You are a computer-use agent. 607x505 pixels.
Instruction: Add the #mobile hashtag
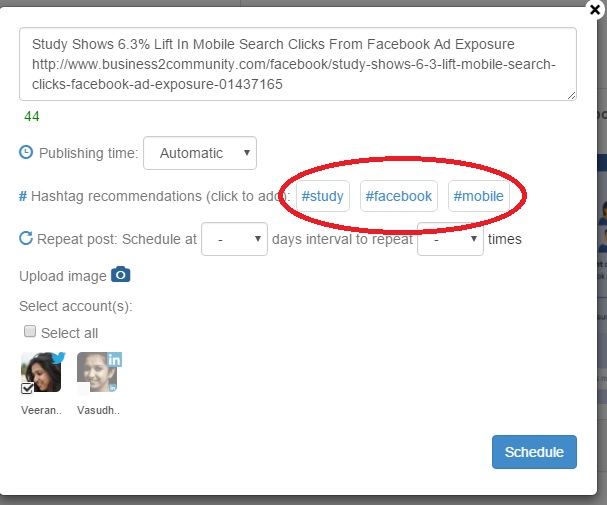click(478, 196)
